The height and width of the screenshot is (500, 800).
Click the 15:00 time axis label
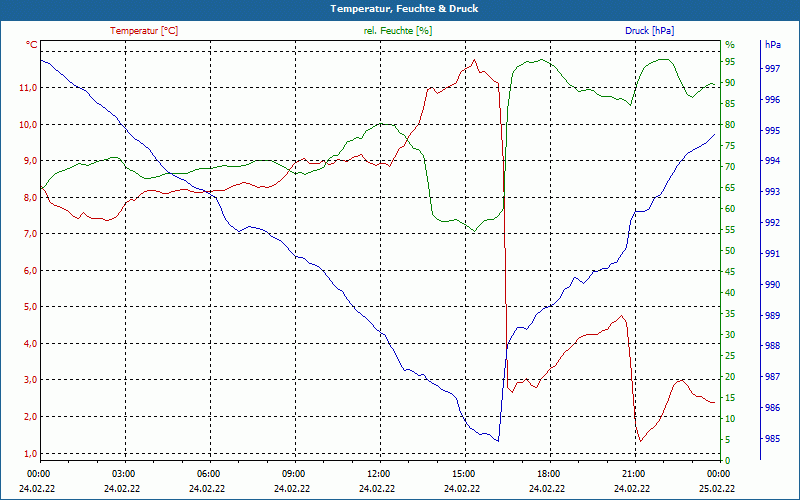[463, 474]
